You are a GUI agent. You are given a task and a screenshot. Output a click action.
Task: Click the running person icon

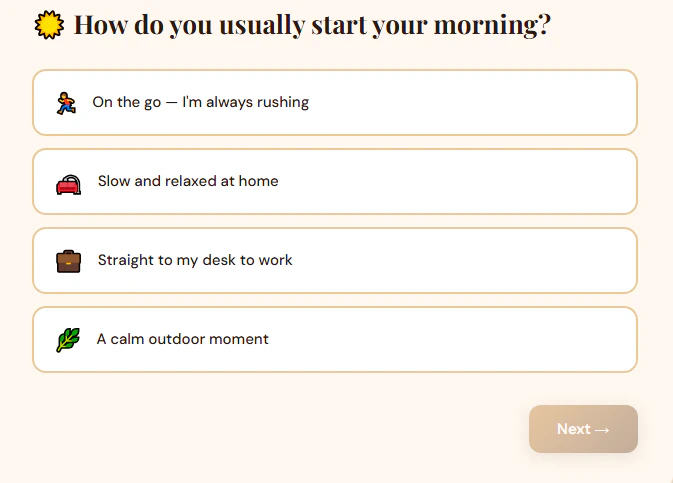[x=66, y=103]
